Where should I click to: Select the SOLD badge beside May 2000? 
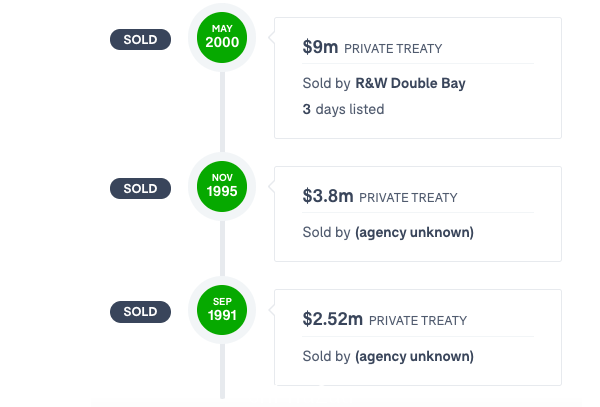click(140, 39)
